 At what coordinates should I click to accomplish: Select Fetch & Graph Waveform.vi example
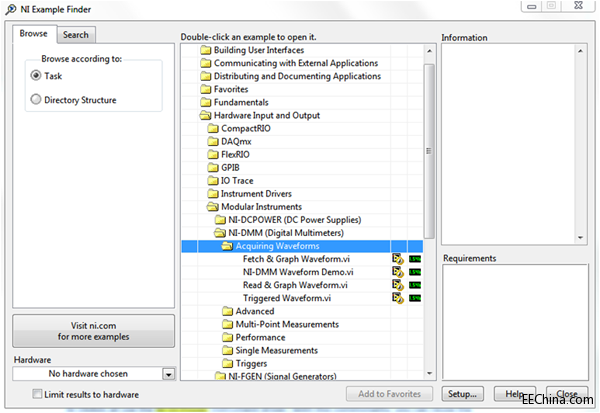pos(297,259)
